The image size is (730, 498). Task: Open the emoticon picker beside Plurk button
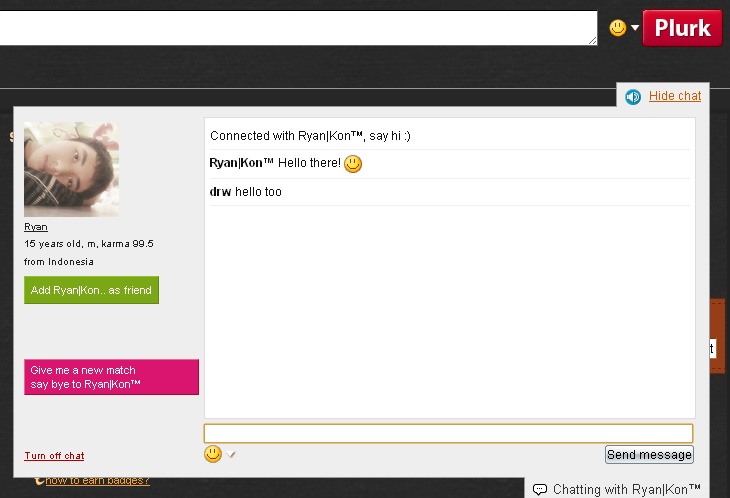[618, 28]
